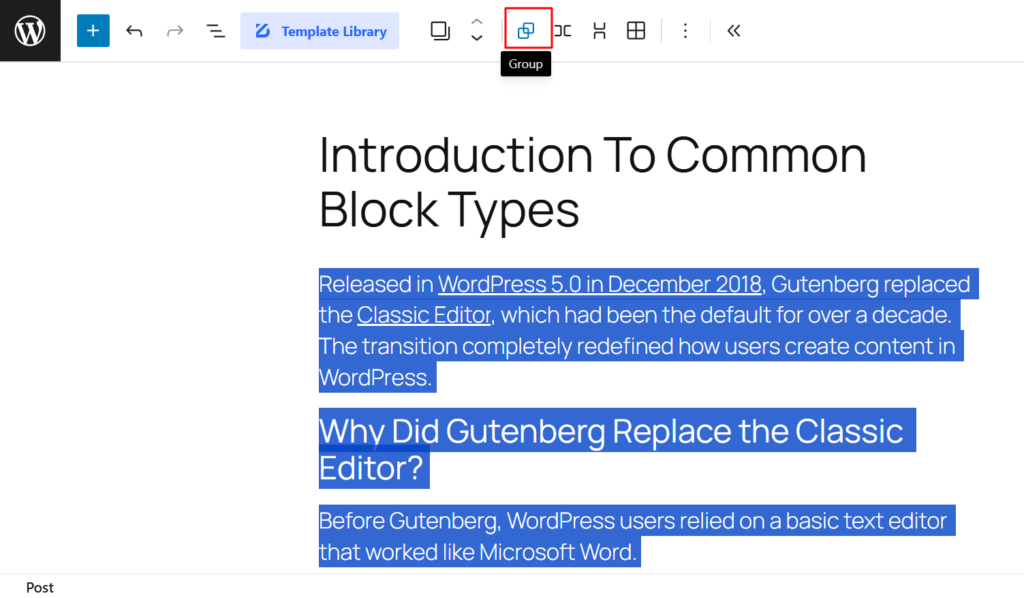Collapse the block toolbar with double chevron
Viewport: 1024px width, 598px height.
click(x=733, y=31)
